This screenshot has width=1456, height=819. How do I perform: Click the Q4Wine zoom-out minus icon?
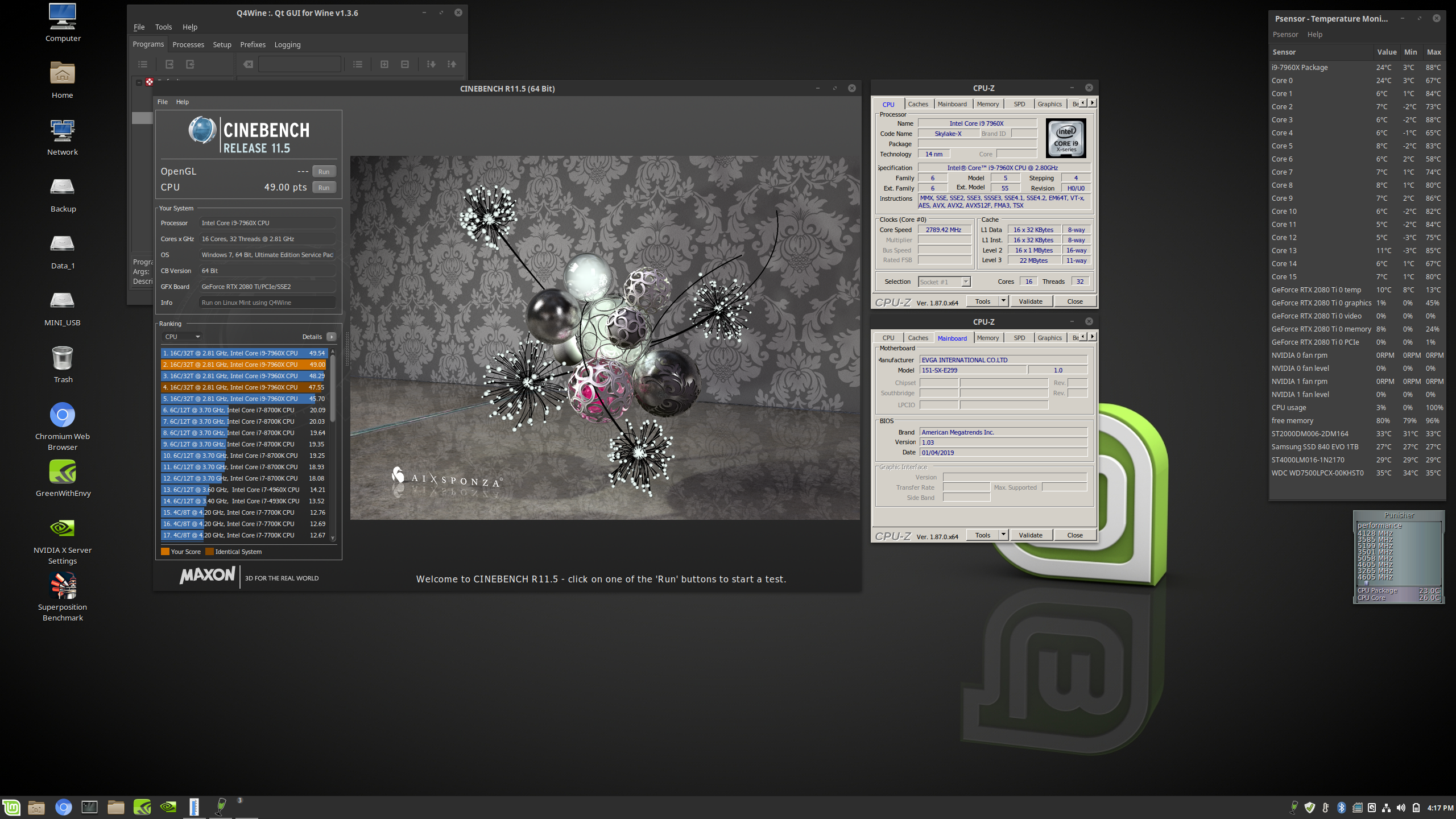(x=405, y=64)
